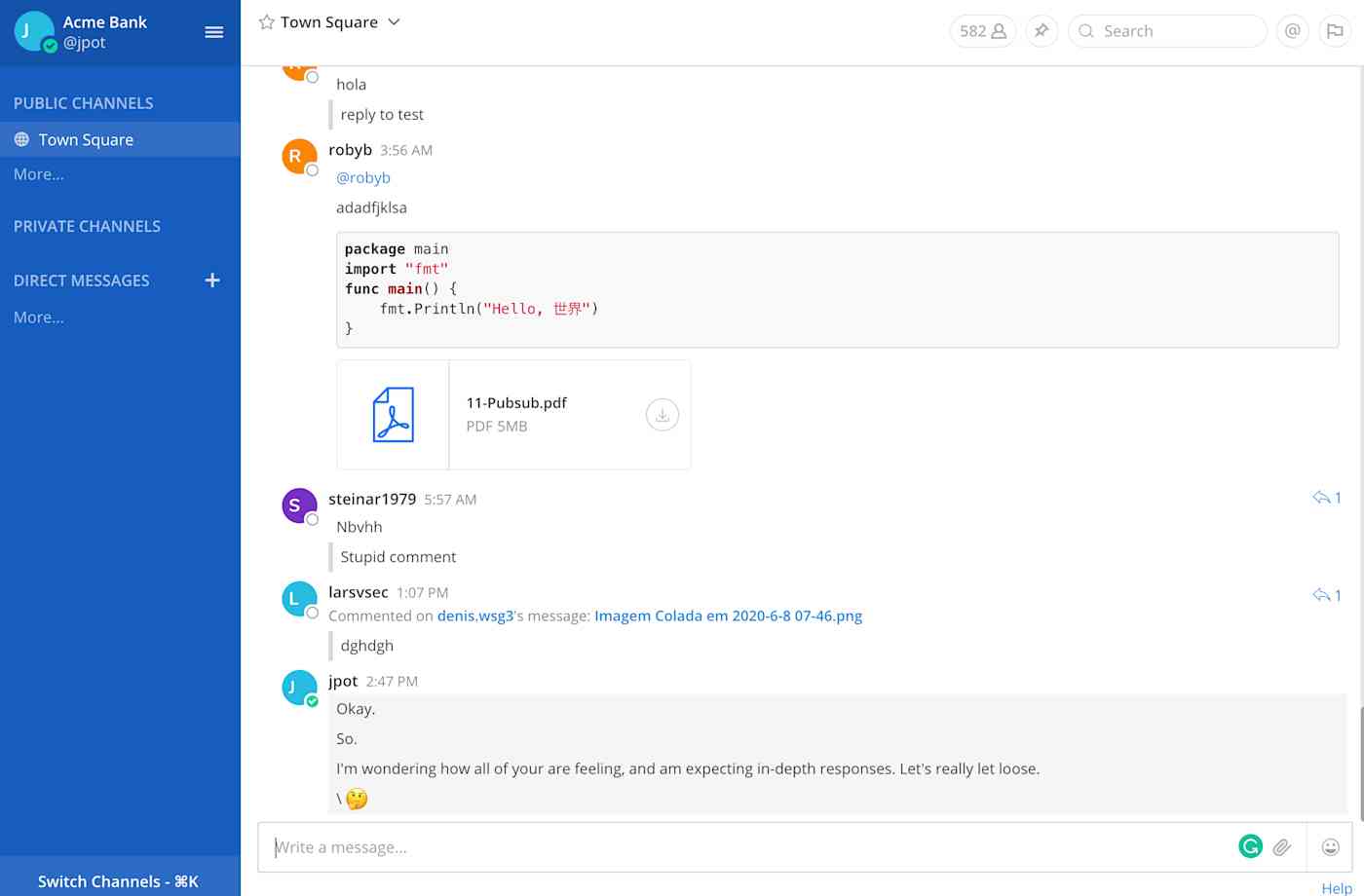Open Switch Channels at the sidebar bottom
The image size is (1364, 896).
coord(117,881)
